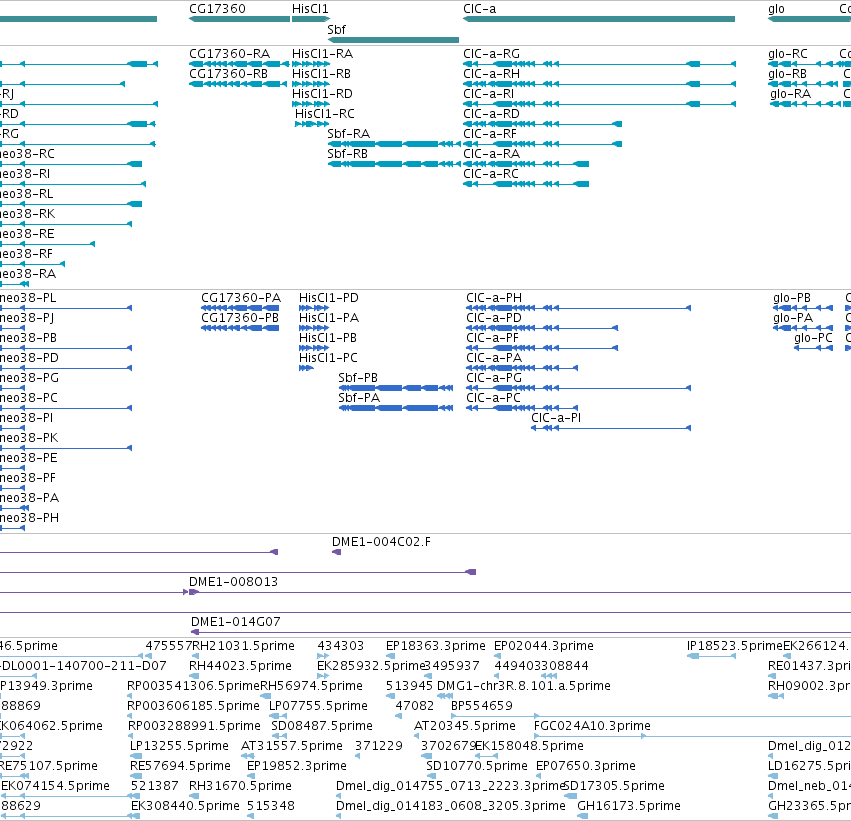
Task: Select EST EP18363.3prime
Action: point(390,656)
